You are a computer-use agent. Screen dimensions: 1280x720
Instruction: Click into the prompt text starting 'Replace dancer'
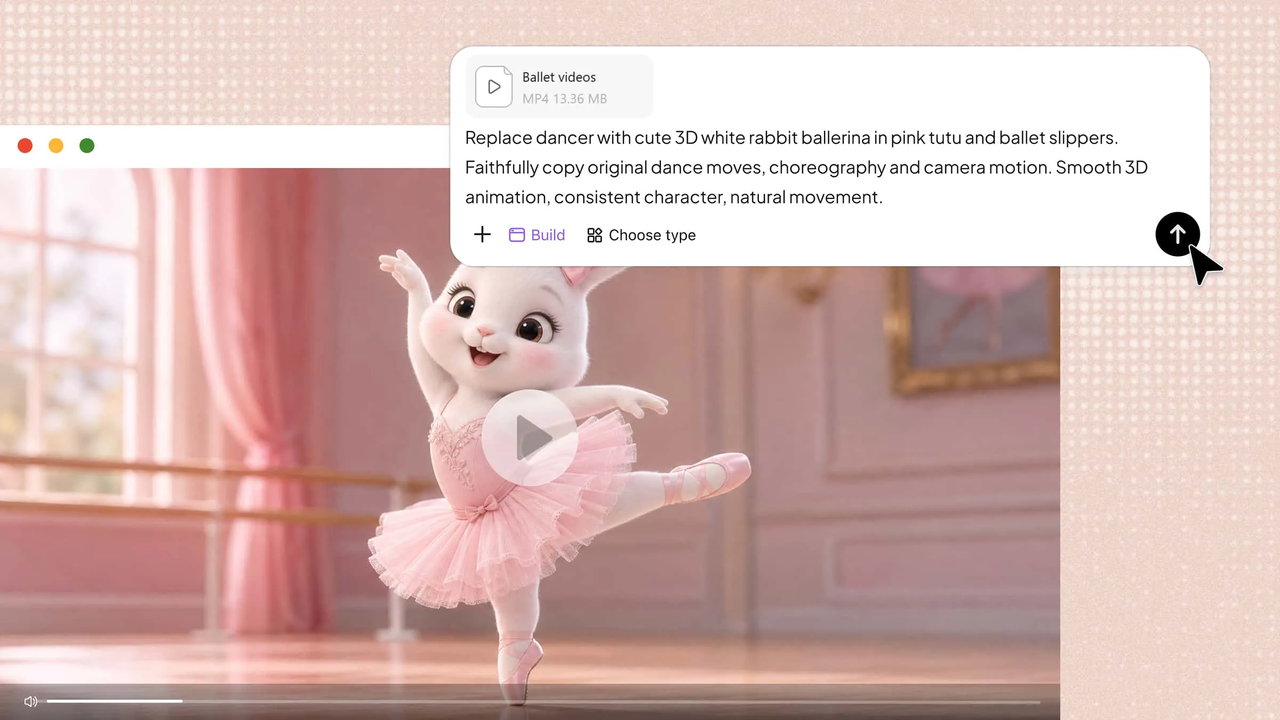point(806,167)
